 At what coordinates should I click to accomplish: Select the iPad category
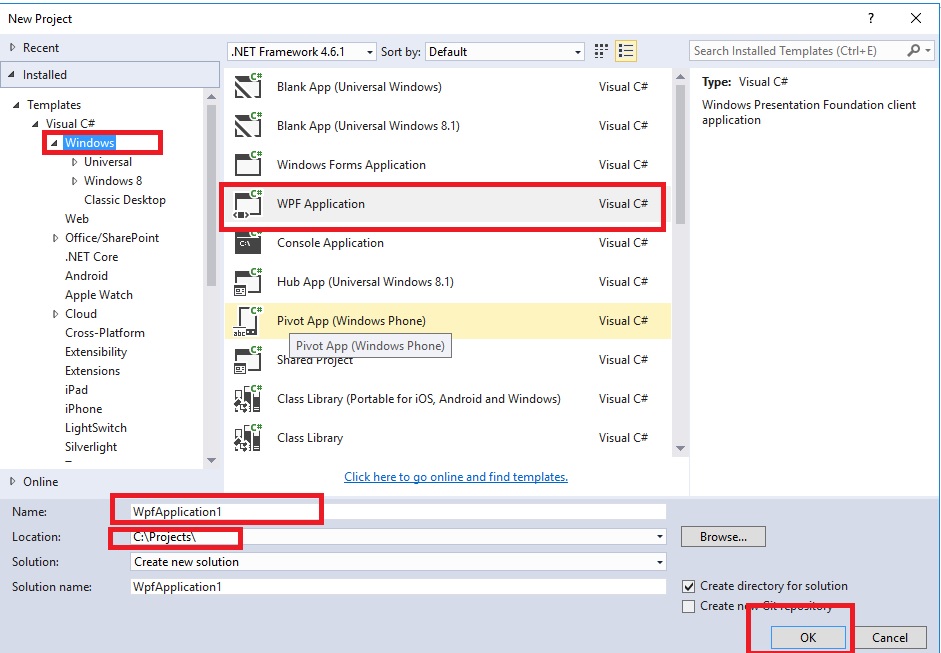pyautogui.click(x=76, y=390)
